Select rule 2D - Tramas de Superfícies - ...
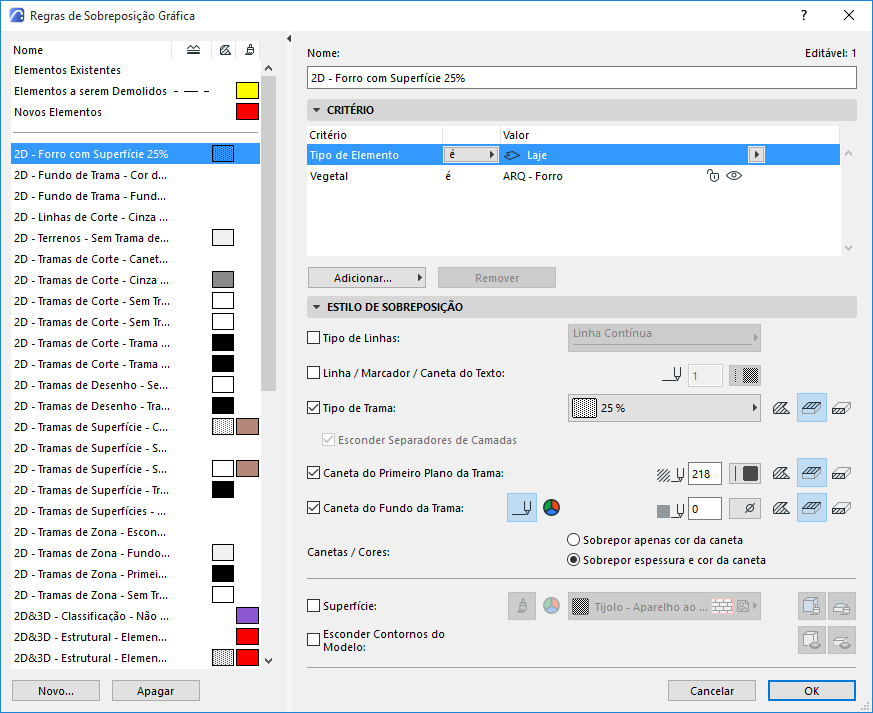 click(135, 511)
